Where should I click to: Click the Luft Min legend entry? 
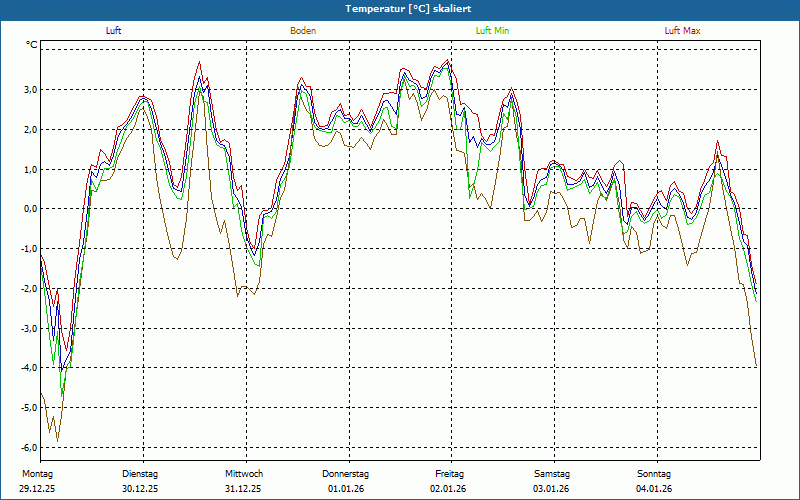493,31
